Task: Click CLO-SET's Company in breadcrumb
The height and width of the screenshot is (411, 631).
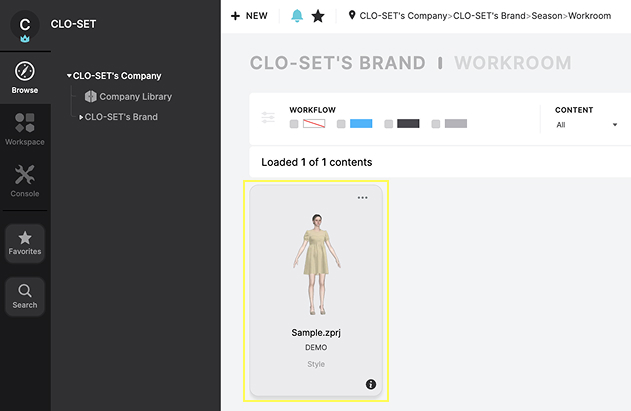Action: click(x=403, y=16)
